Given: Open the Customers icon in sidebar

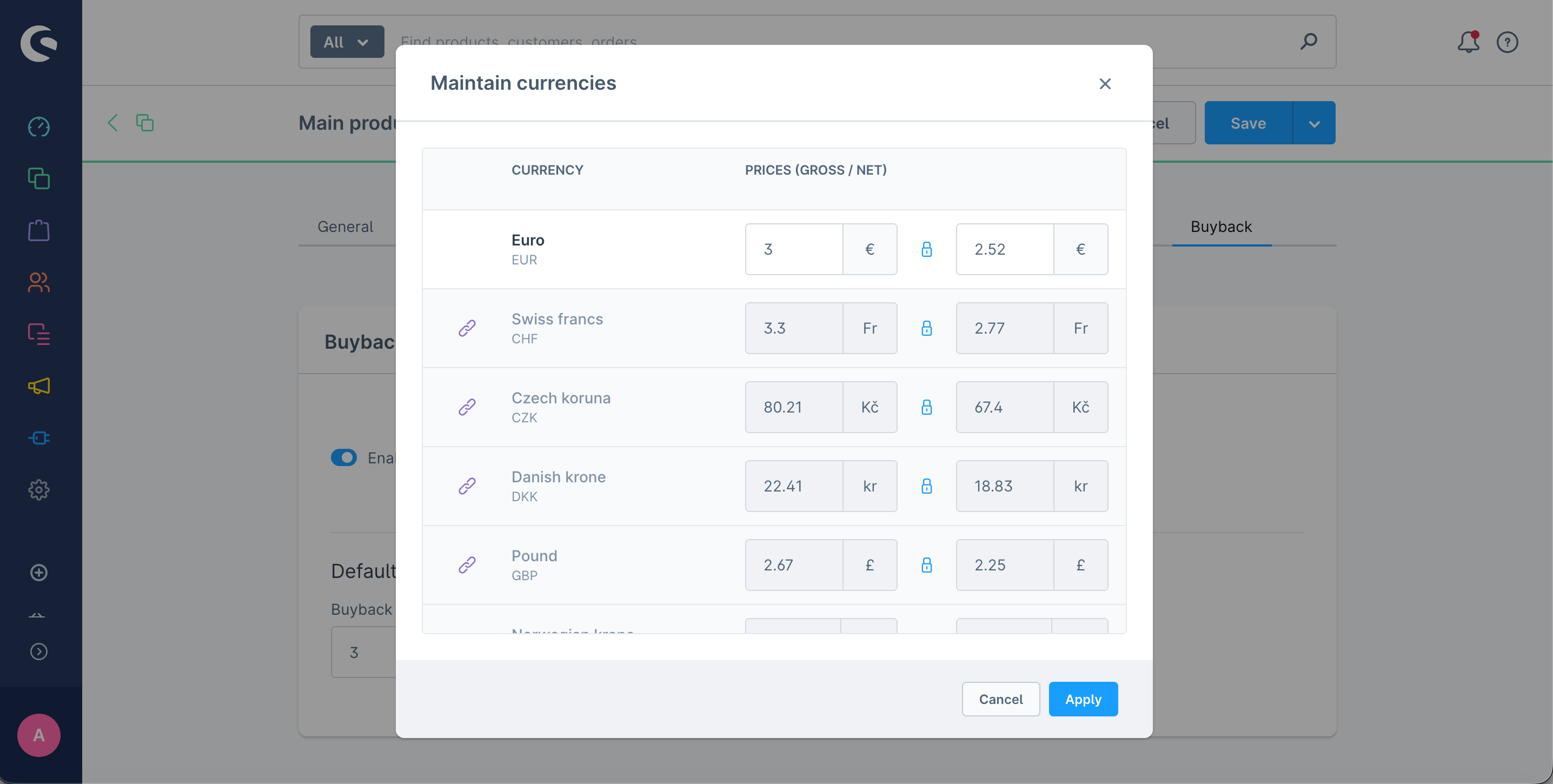Looking at the screenshot, I should pyautogui.click(x=39, y=282).
